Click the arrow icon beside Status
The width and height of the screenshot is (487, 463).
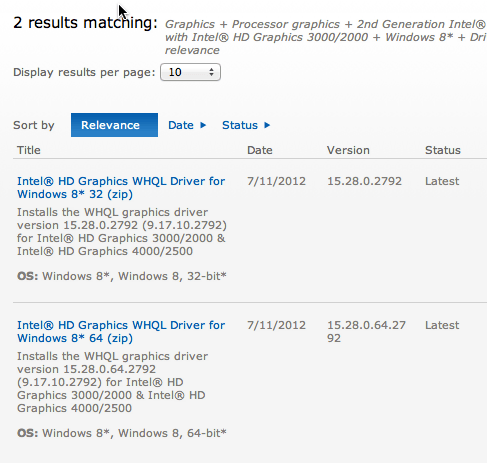pyautogui.click(x=267, y=125)
